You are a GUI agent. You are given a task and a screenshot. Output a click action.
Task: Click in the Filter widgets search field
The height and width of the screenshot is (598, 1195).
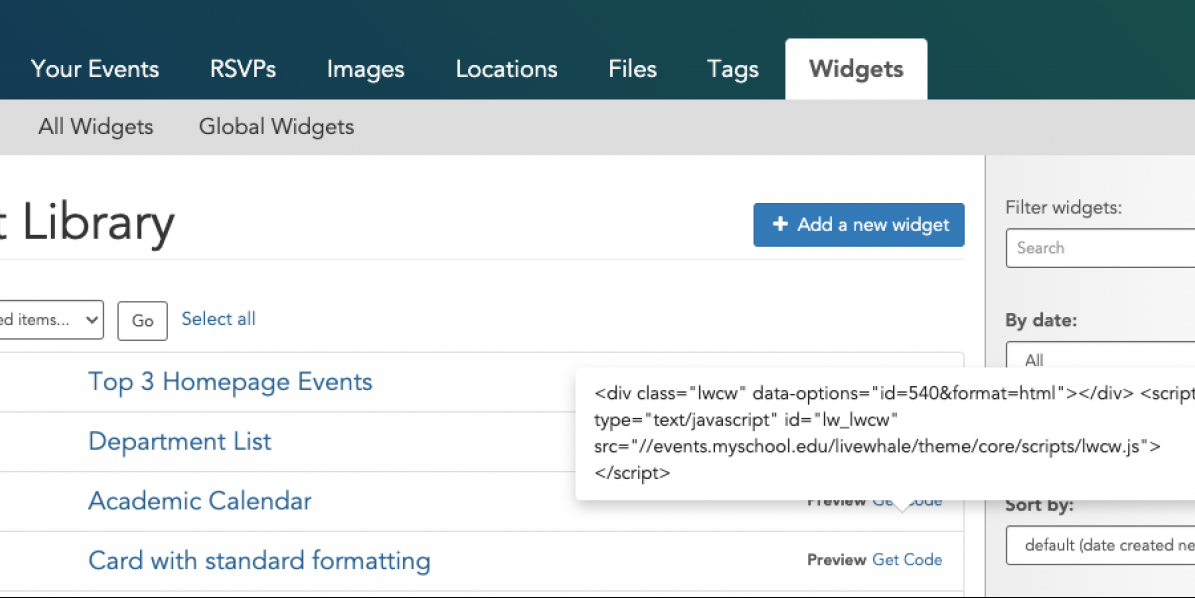pos(1100,248)
